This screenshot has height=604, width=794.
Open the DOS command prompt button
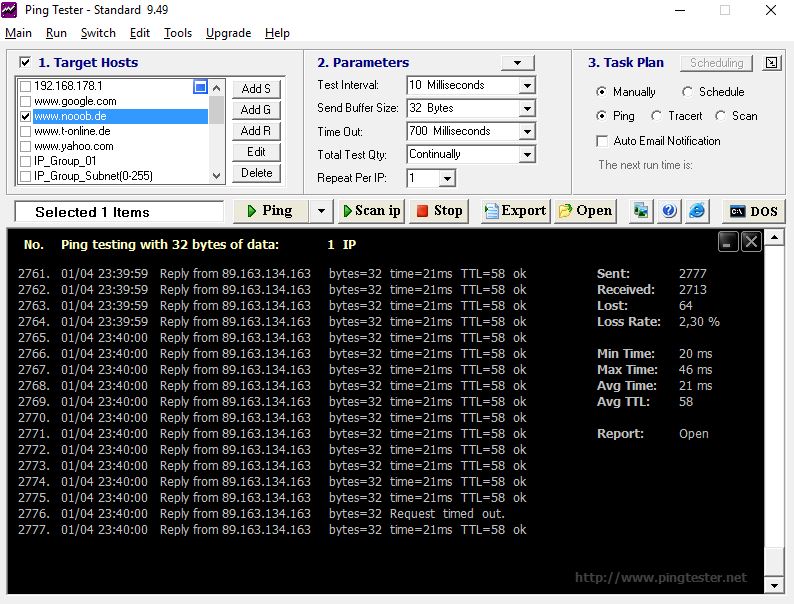click(753, 211)
